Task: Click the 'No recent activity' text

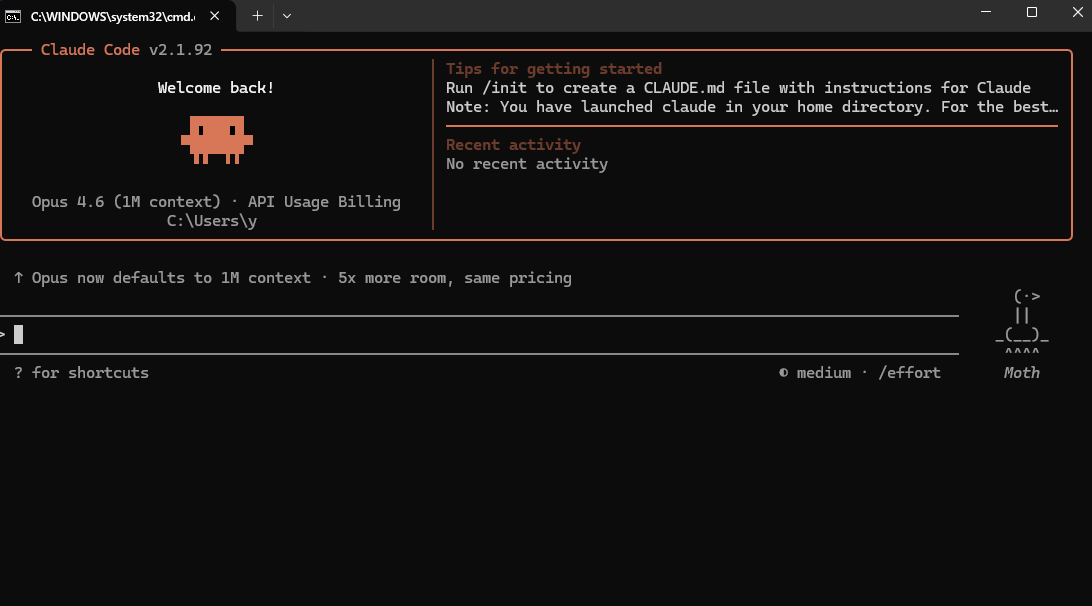Action: pyautogui.click(x=526, y=164)
